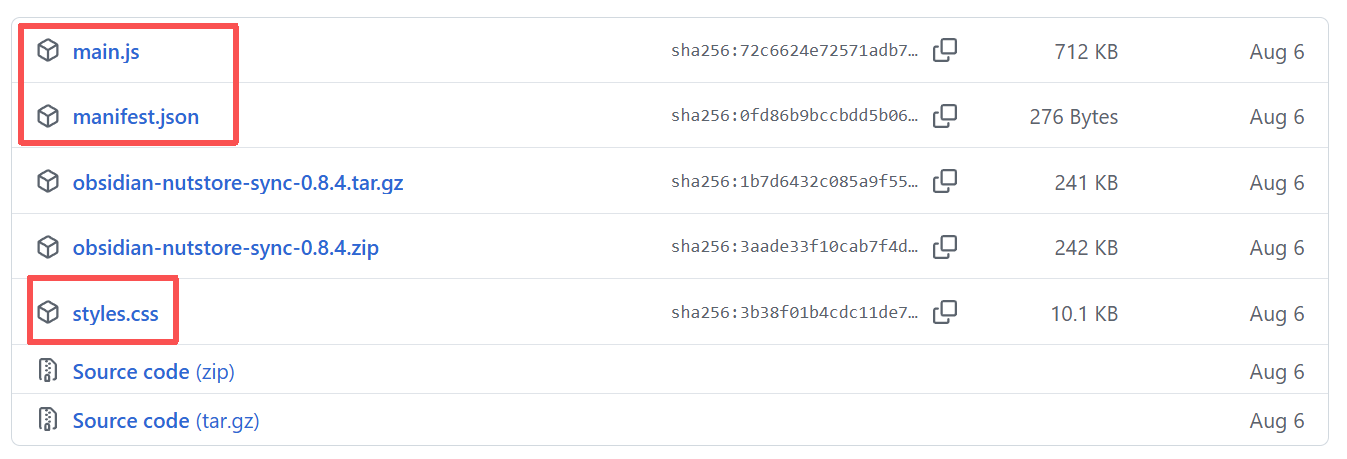The image size is (1347, 459).
Task: Click the main.js sha256 hash text
Action: click(794, 52)
